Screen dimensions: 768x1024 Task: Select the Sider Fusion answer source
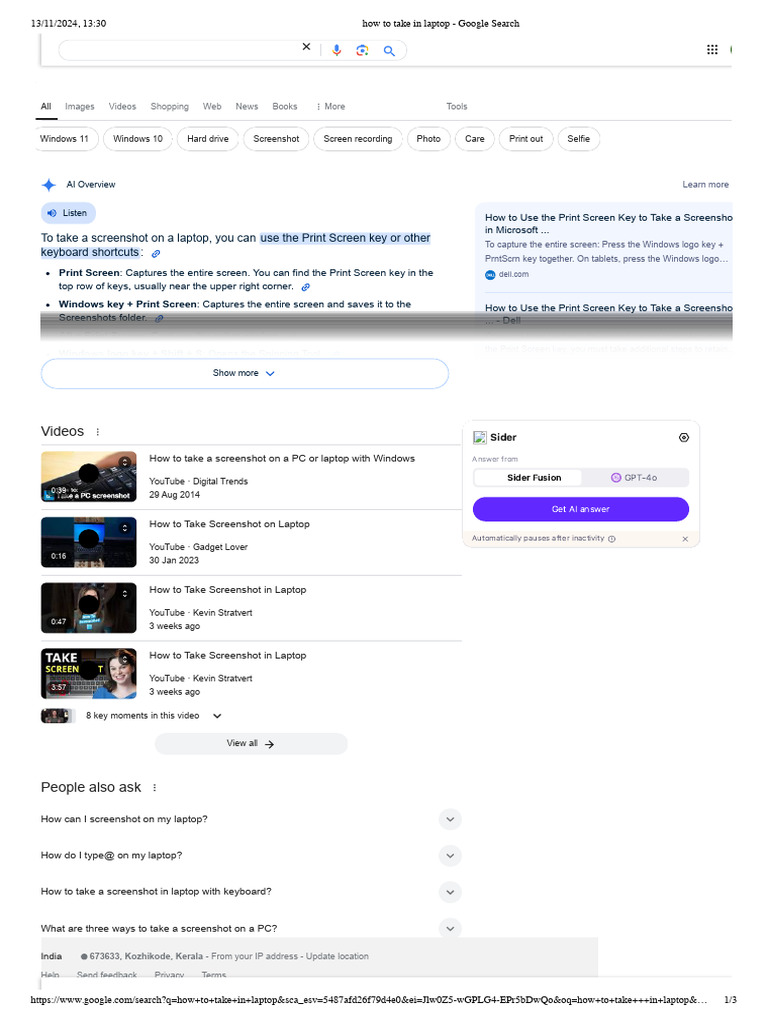534,478
